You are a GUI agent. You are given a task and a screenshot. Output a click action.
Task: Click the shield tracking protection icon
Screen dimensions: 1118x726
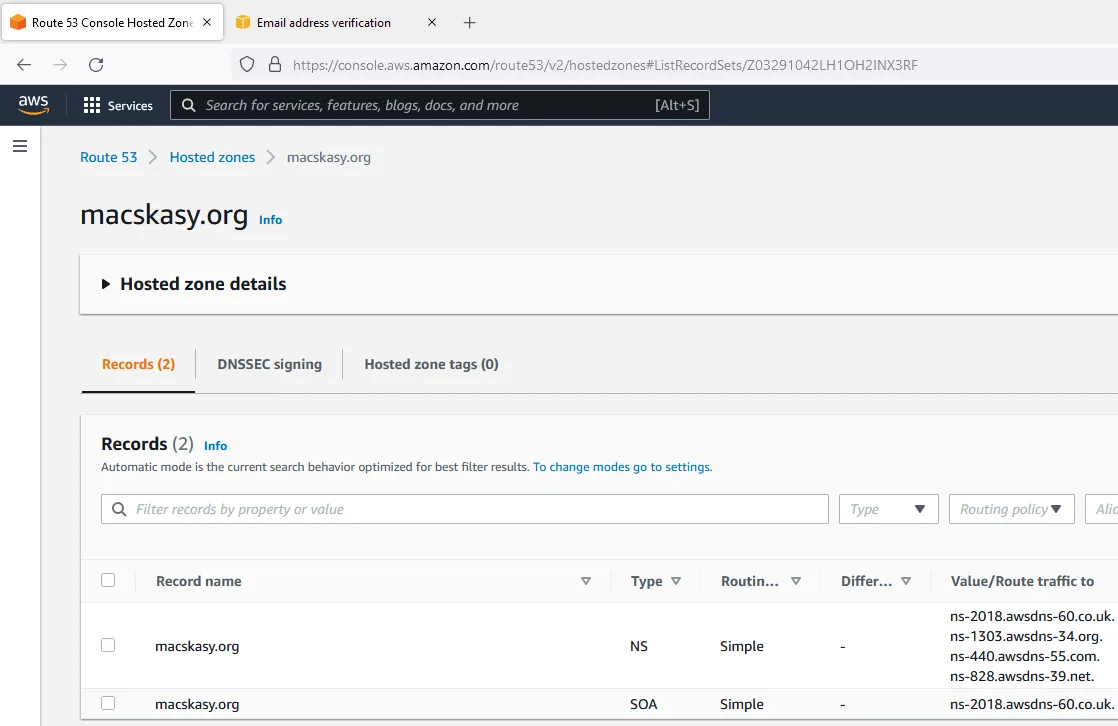point(247,65)
